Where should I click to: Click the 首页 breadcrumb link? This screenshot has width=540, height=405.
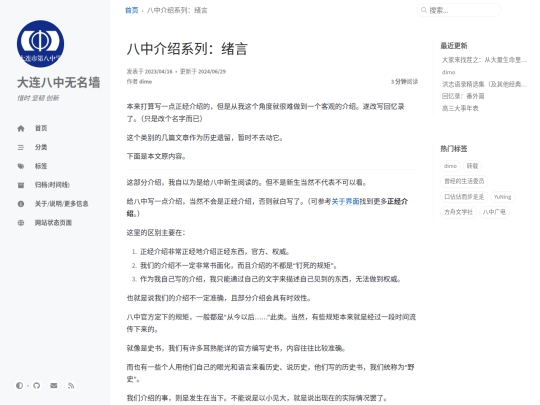(131, 10)
